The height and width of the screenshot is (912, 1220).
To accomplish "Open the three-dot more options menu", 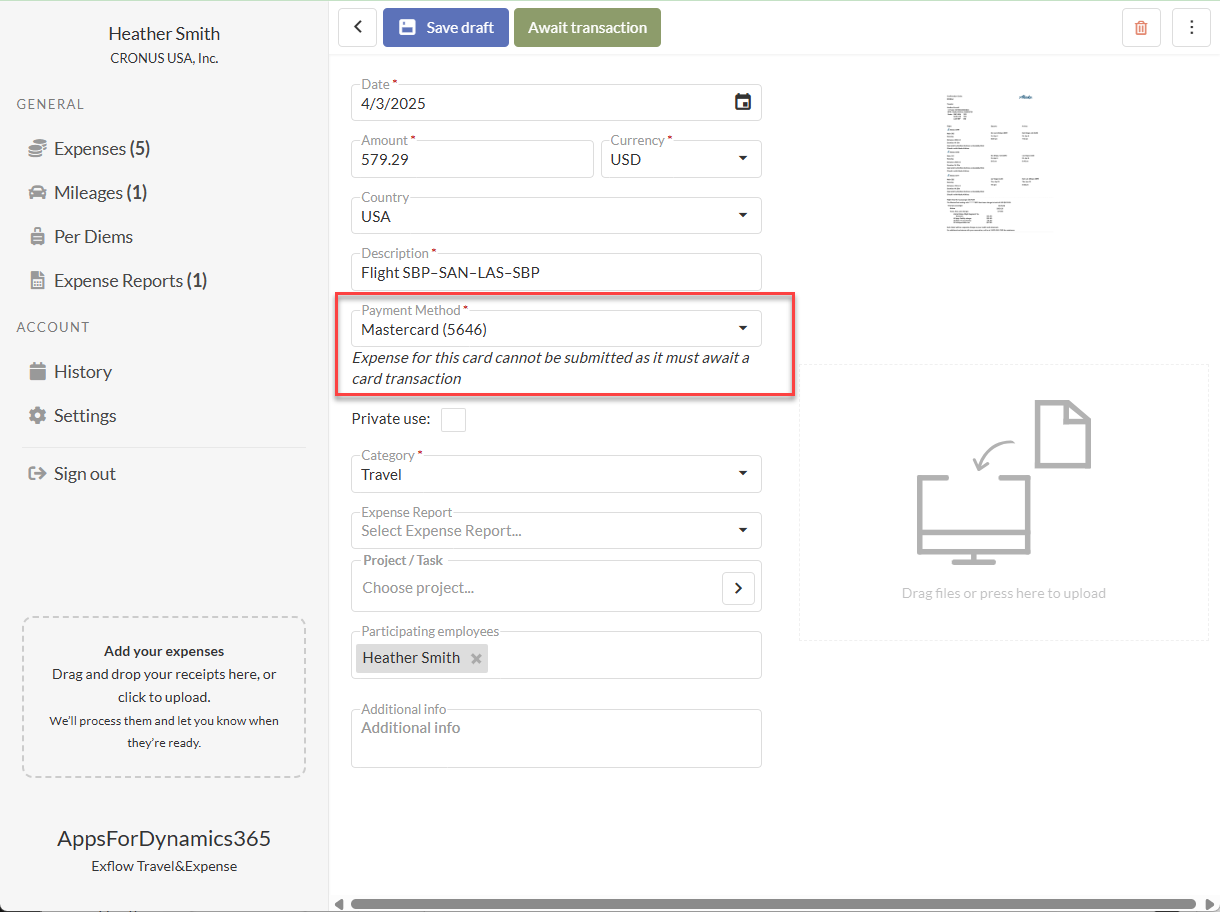I will pos(1191,28).
